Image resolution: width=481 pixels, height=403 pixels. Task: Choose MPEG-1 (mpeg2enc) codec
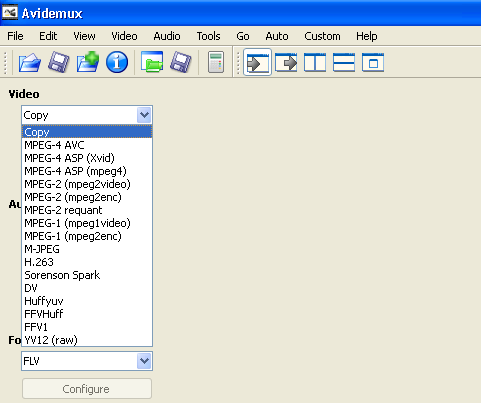pos(87,236)
